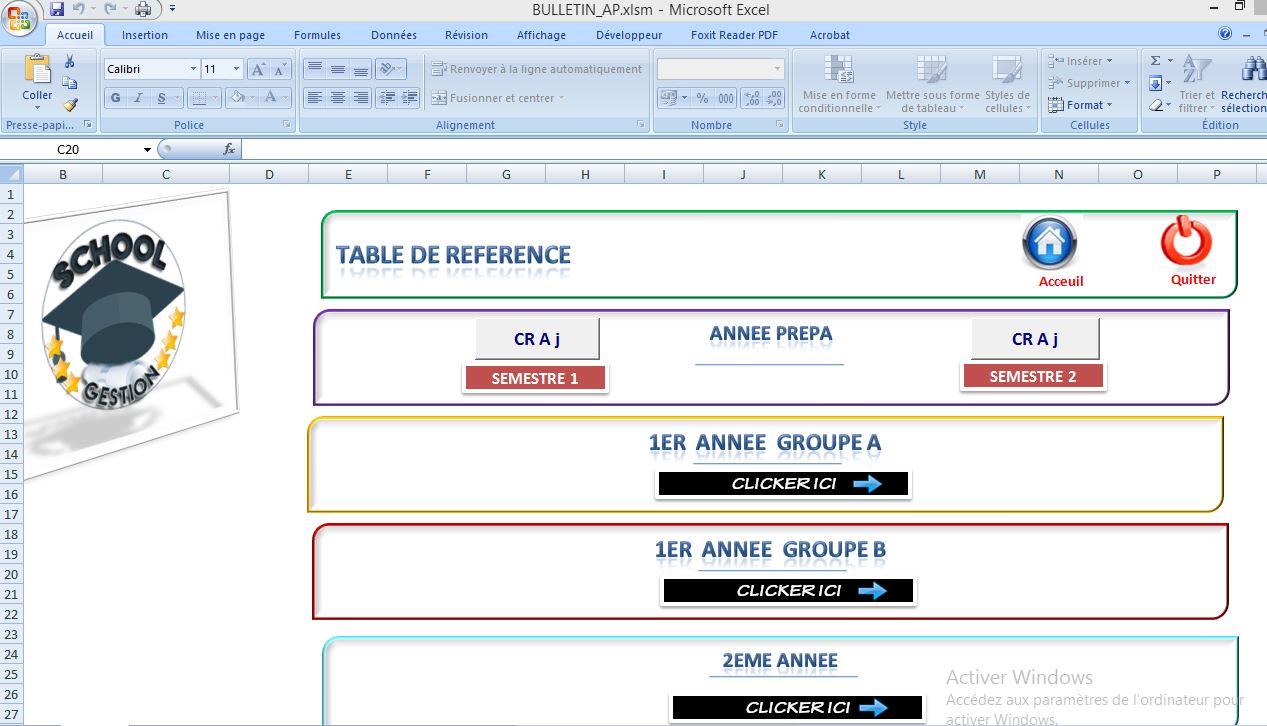Open the Calibri font dropdown
The image size is (1267, 726).
click(196, 68)
